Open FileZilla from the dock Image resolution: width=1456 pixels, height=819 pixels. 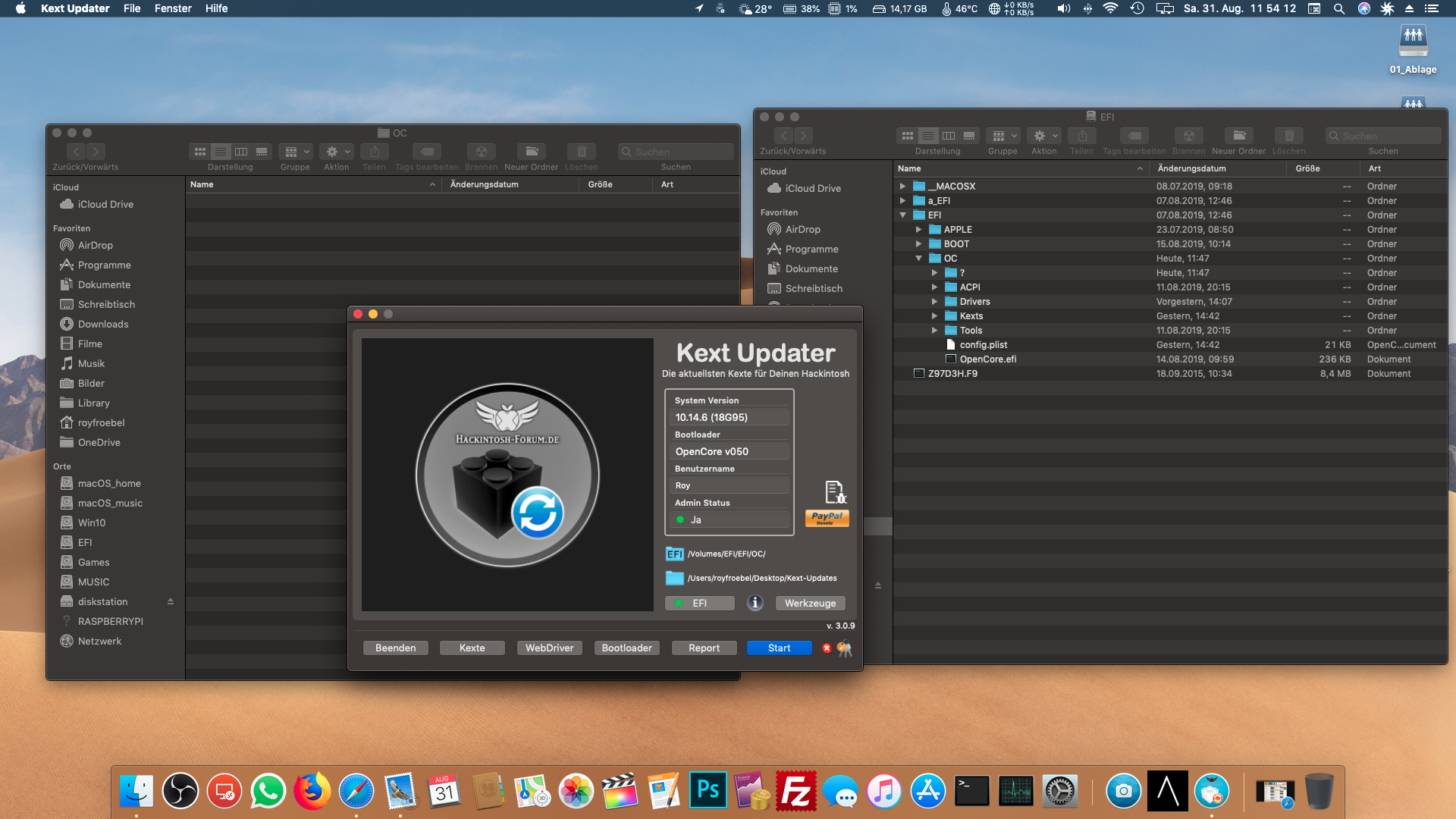coord(796,792)
